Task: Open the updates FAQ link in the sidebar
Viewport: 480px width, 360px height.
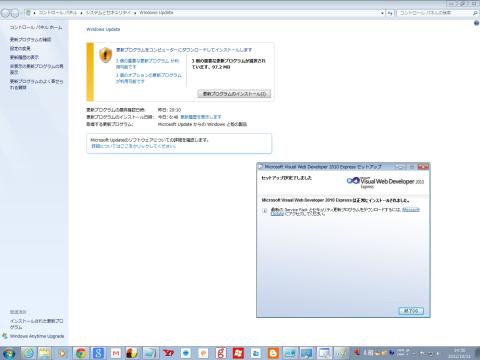Action: tap(36, 84)
